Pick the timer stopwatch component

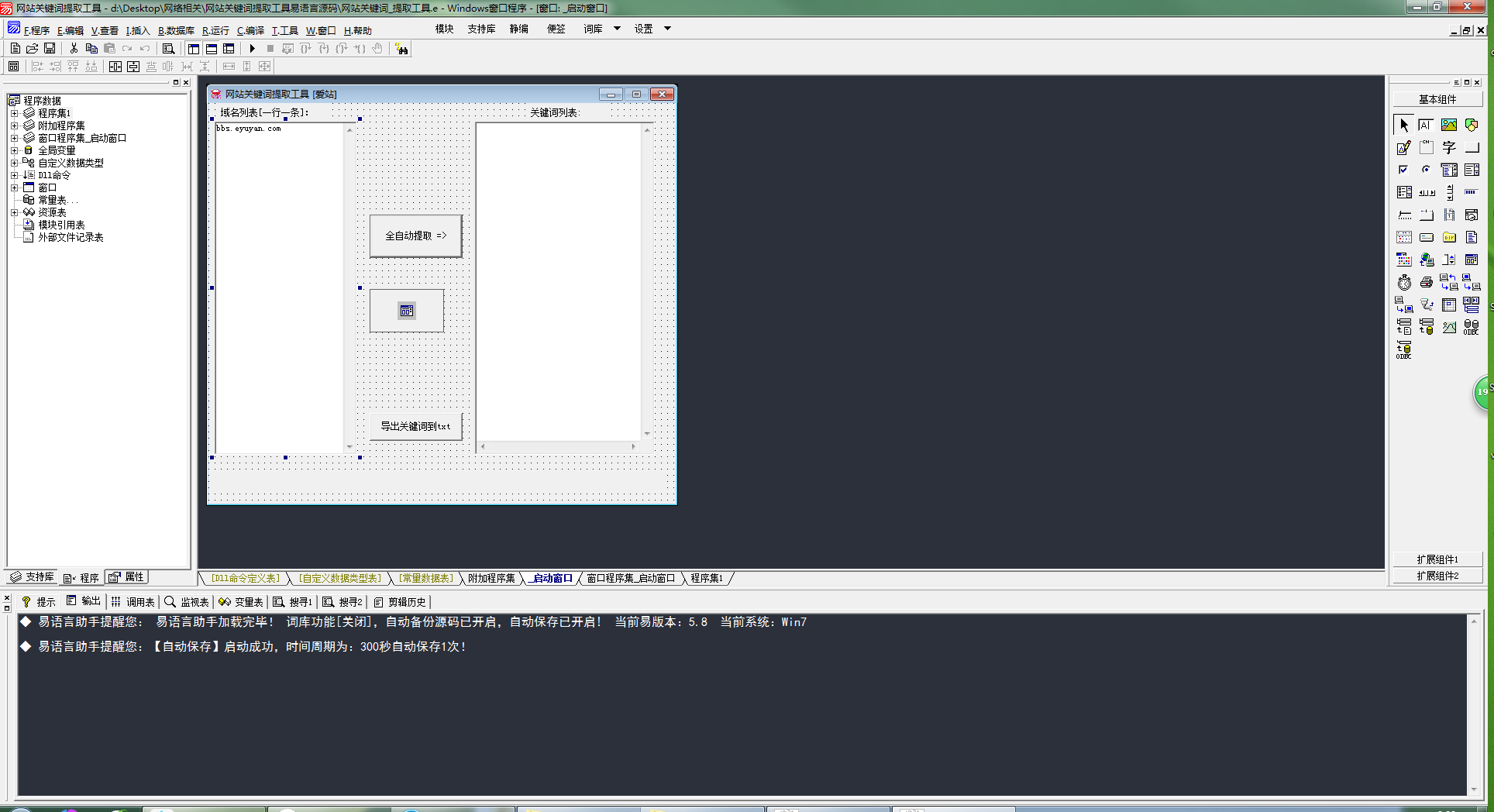pyautogui.click(x=1403, y=282)
